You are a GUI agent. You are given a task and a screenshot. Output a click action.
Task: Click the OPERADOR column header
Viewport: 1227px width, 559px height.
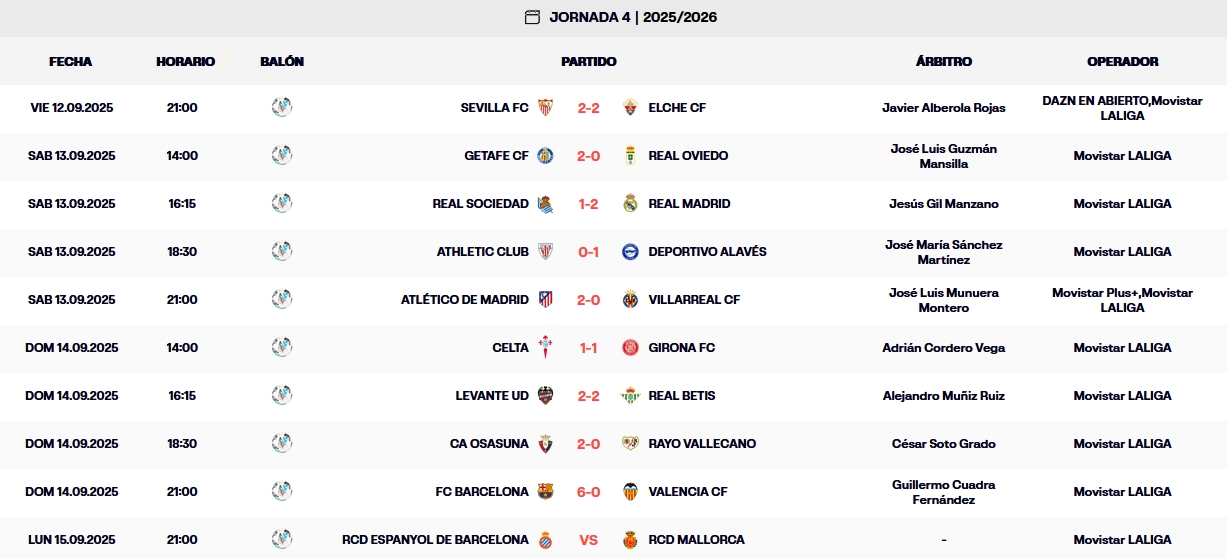[1122, 62]
